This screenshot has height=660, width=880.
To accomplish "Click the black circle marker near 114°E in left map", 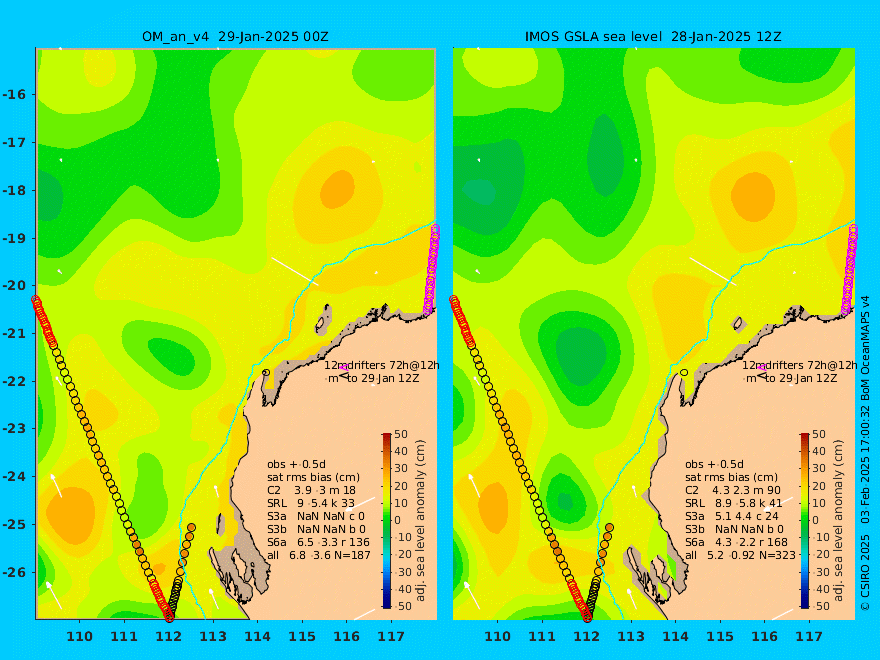I will pos(266,372).
